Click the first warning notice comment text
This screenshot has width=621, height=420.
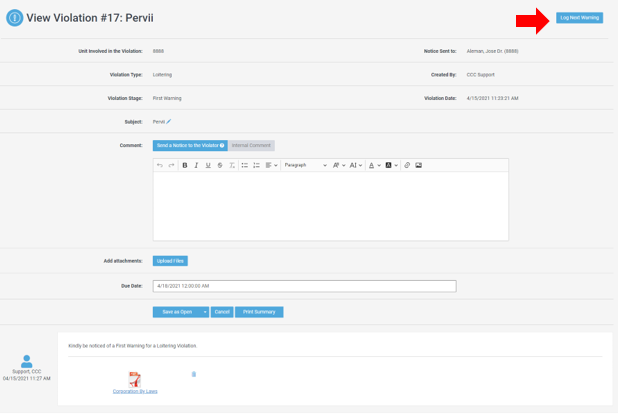[x=133, y=347]
